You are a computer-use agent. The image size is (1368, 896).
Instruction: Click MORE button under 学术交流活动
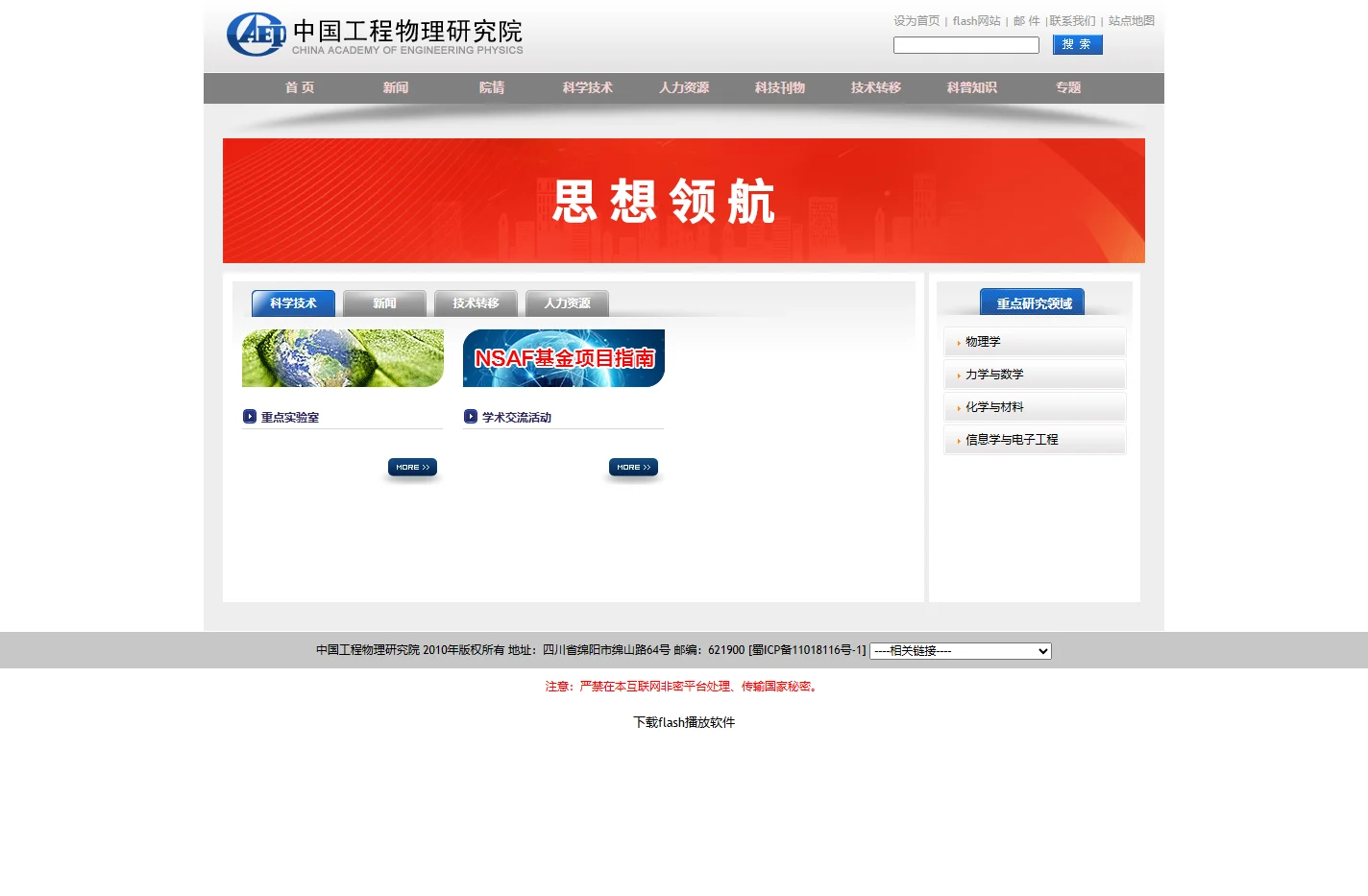tap(633, 468)
